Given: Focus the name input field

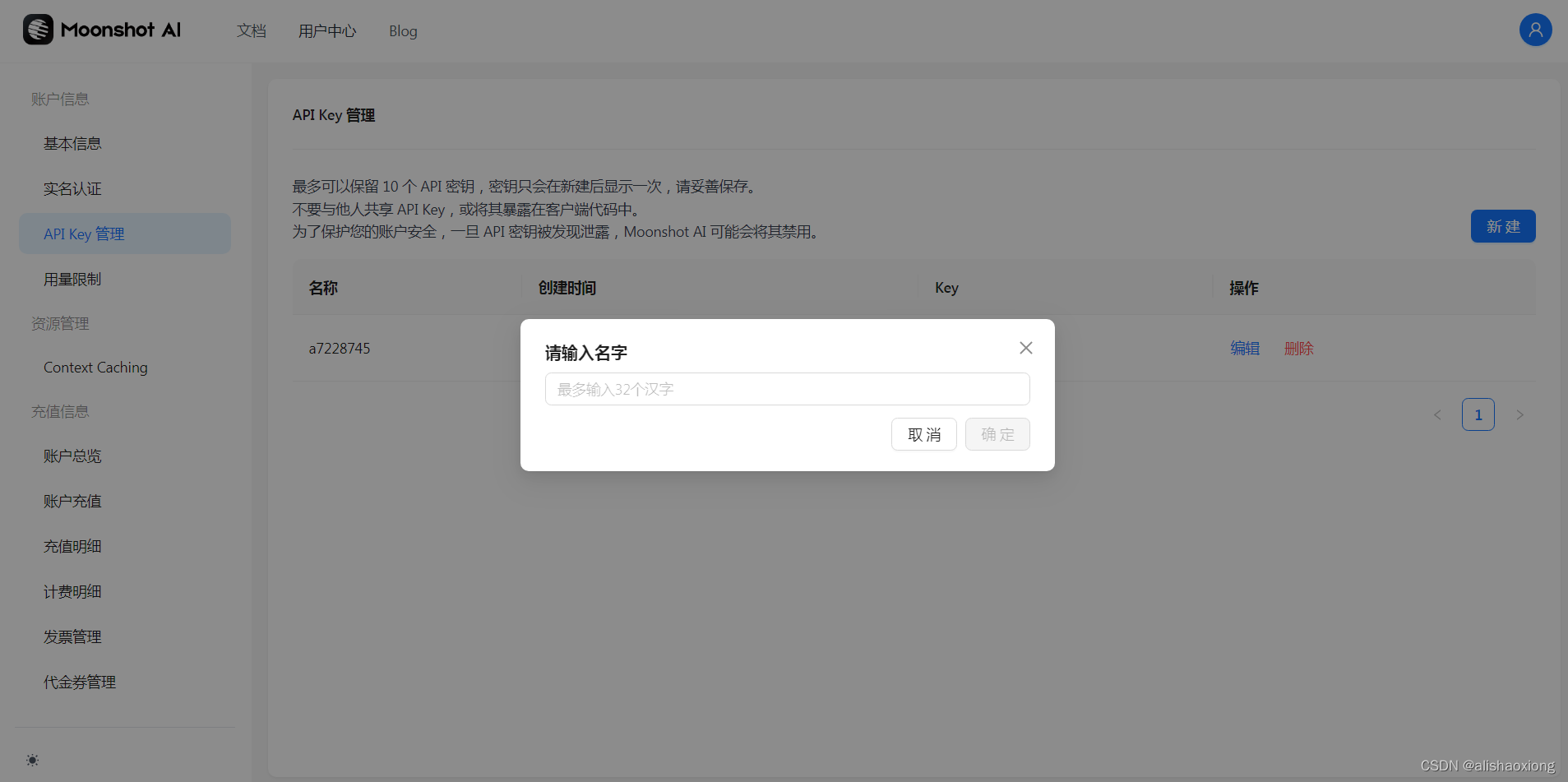Looking at the screenshot, I should [x=788, y=389].
